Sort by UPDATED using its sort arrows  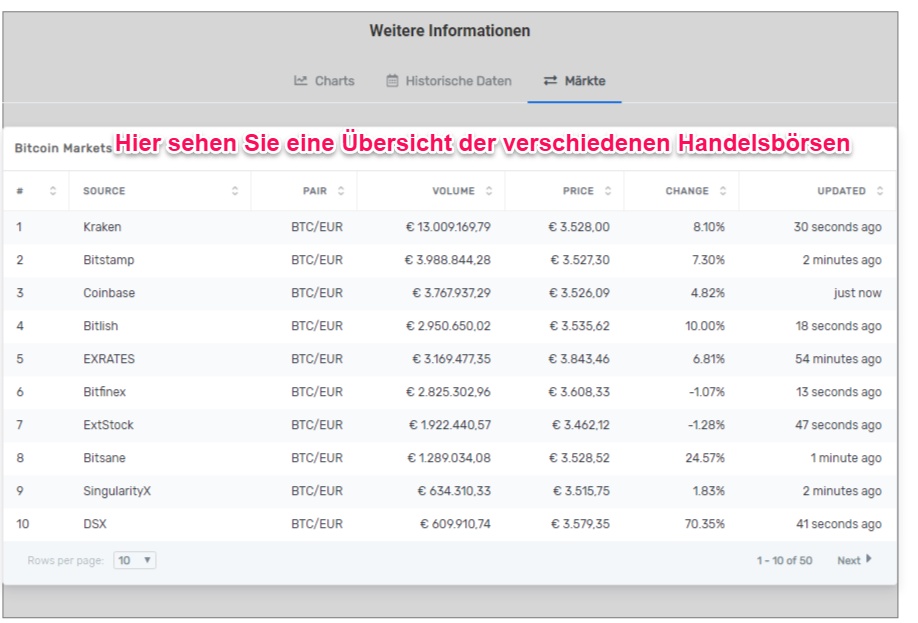(879, 191)
